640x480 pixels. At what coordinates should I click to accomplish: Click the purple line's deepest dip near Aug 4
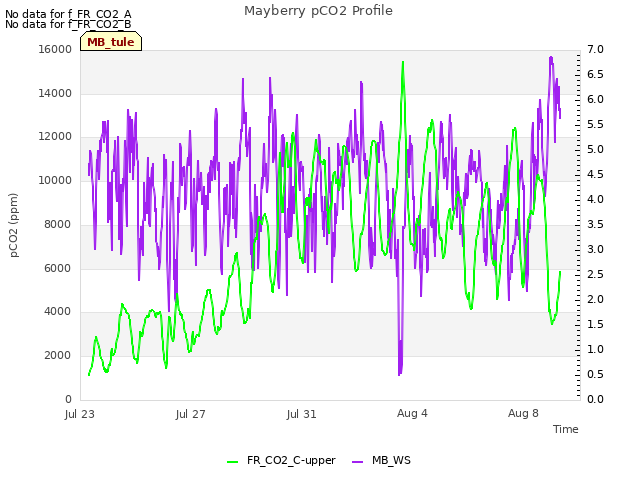[x=400, y=373]
